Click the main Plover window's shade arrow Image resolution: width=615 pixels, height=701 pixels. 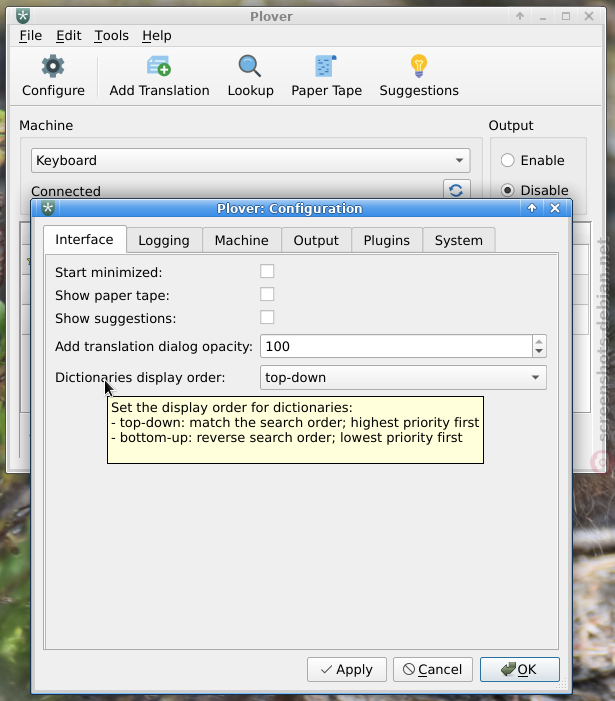point(520,17)
